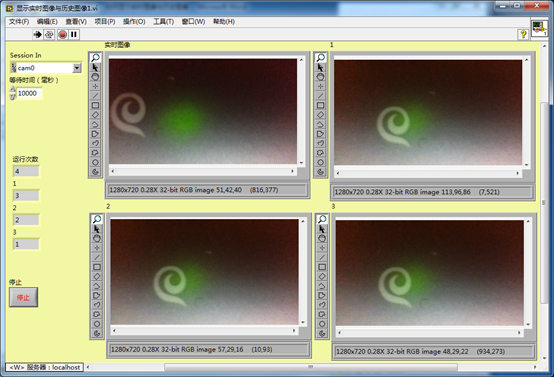Click horizontal scrollbar of the window bottom
Viewport: 554px width, 377px height.
click(311, 367)
